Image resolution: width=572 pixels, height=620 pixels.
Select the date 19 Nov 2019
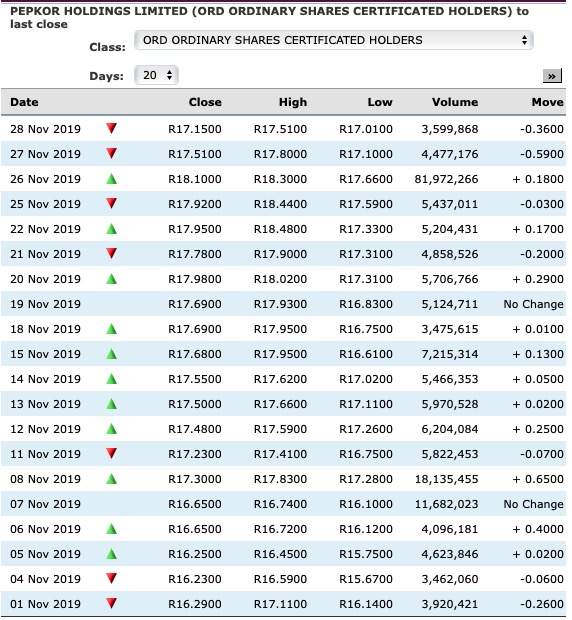click(45, 304)
